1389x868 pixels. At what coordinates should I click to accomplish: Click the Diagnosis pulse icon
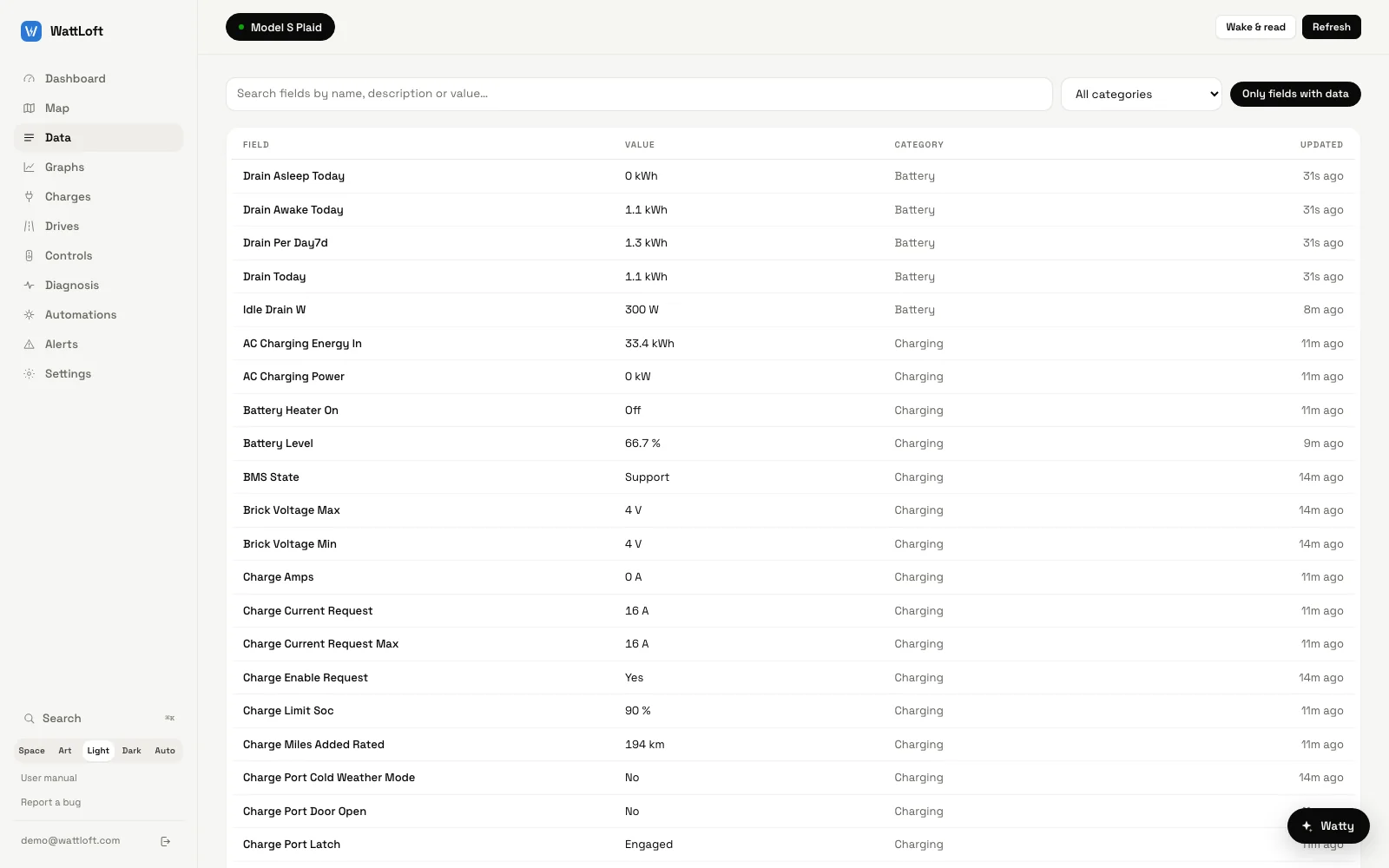(29, 285)
